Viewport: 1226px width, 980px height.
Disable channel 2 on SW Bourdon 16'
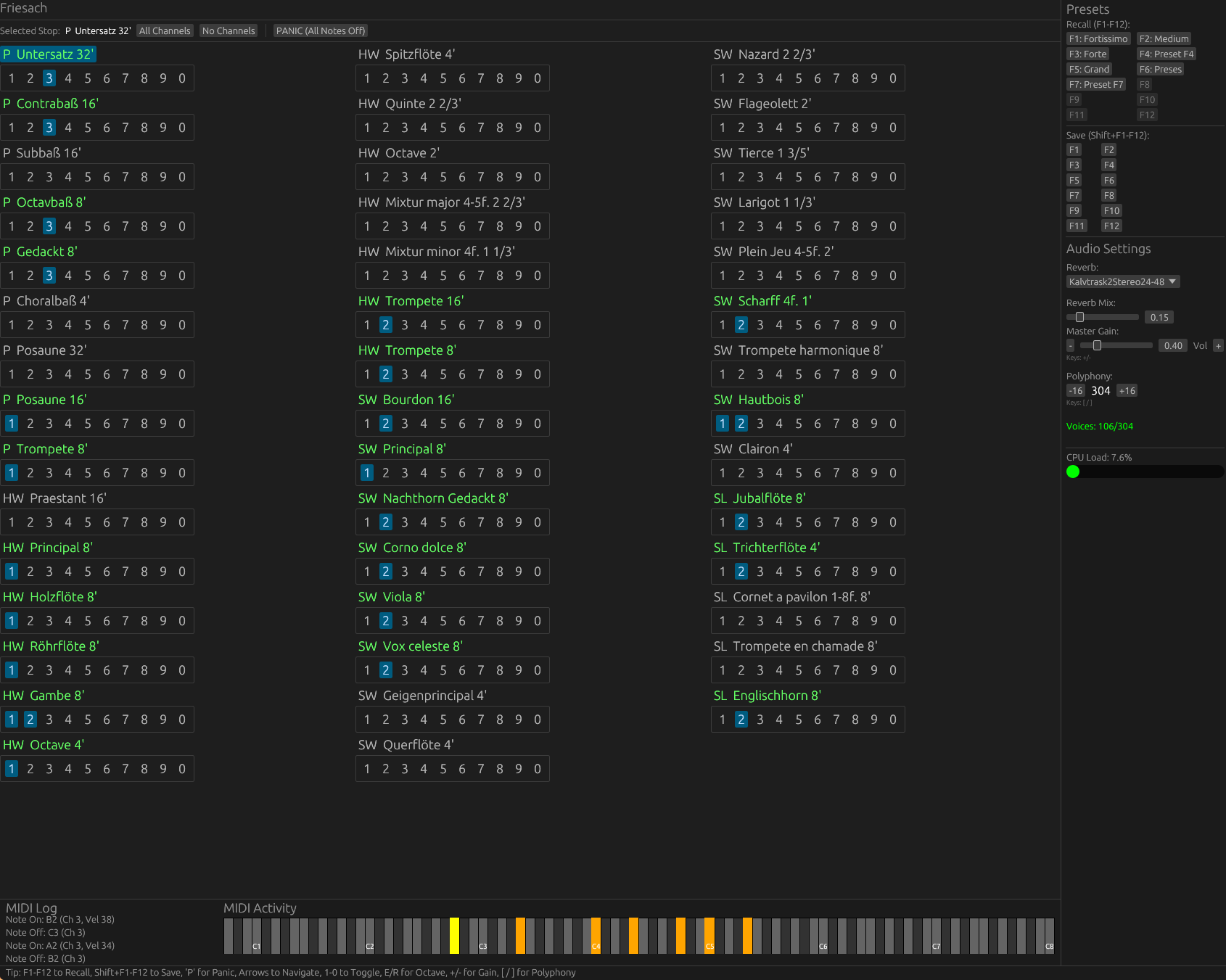[x=385, y=423]
